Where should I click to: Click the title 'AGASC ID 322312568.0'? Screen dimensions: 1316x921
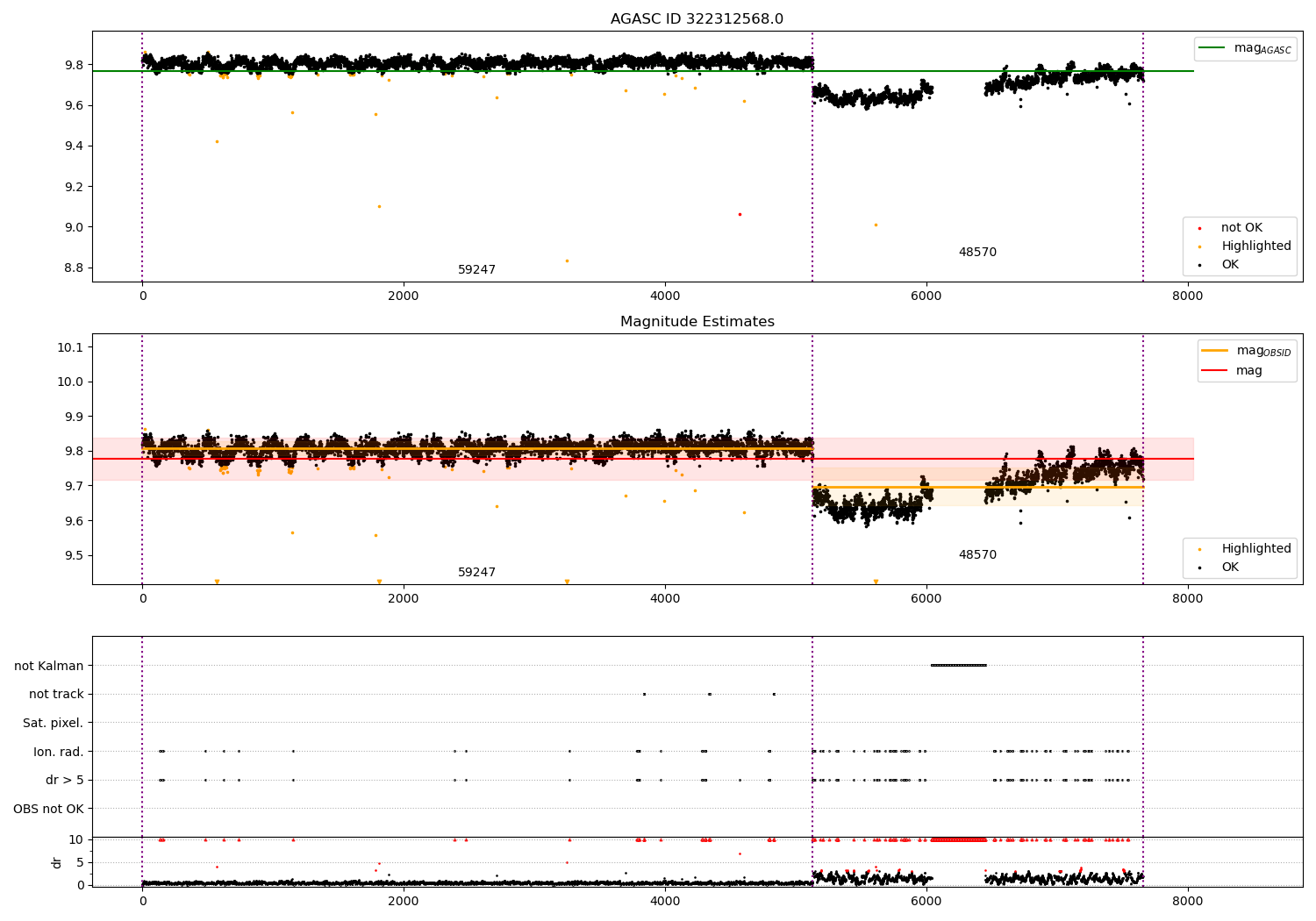coord(697,19)
